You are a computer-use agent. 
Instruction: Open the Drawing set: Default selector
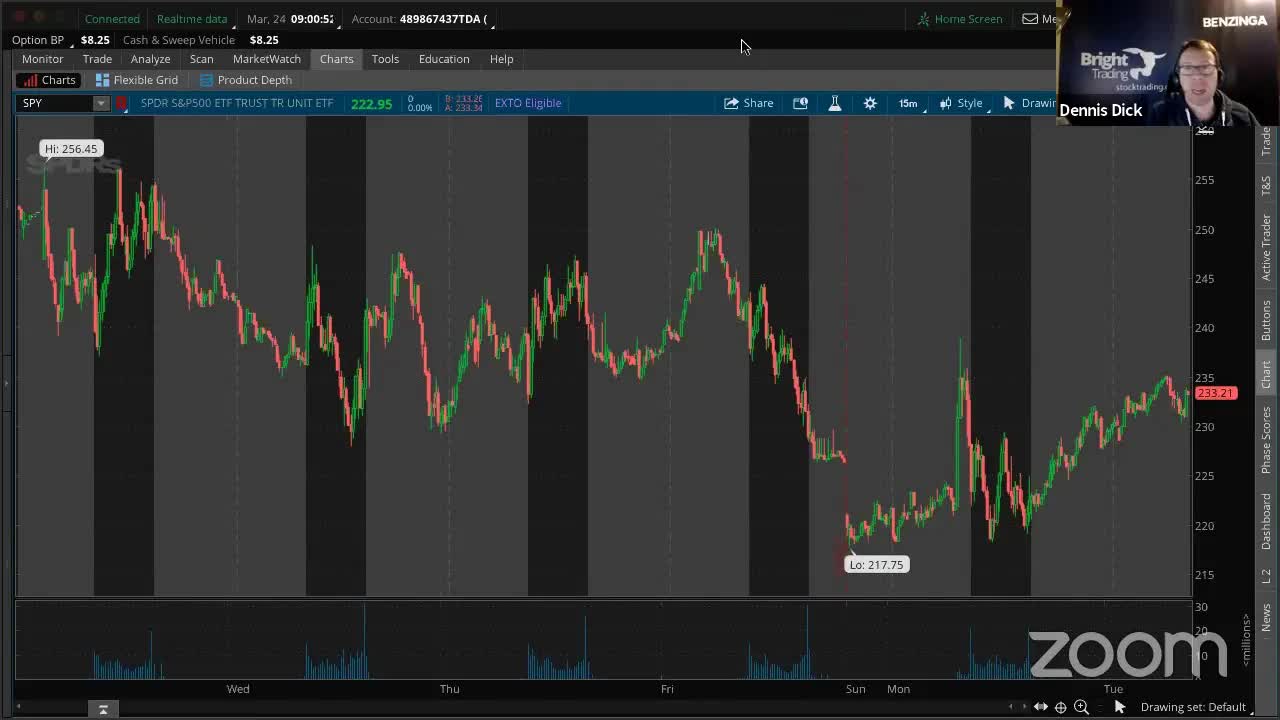(x=1194, y=707)
